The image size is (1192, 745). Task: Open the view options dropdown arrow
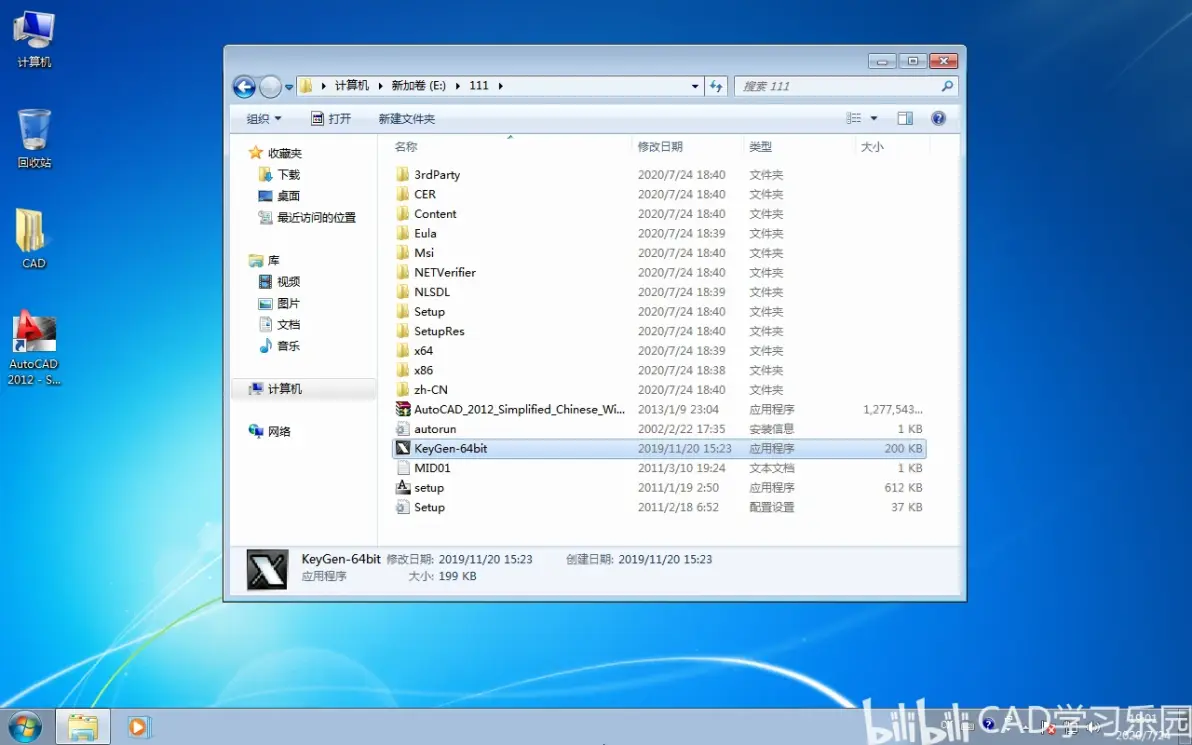873,118
